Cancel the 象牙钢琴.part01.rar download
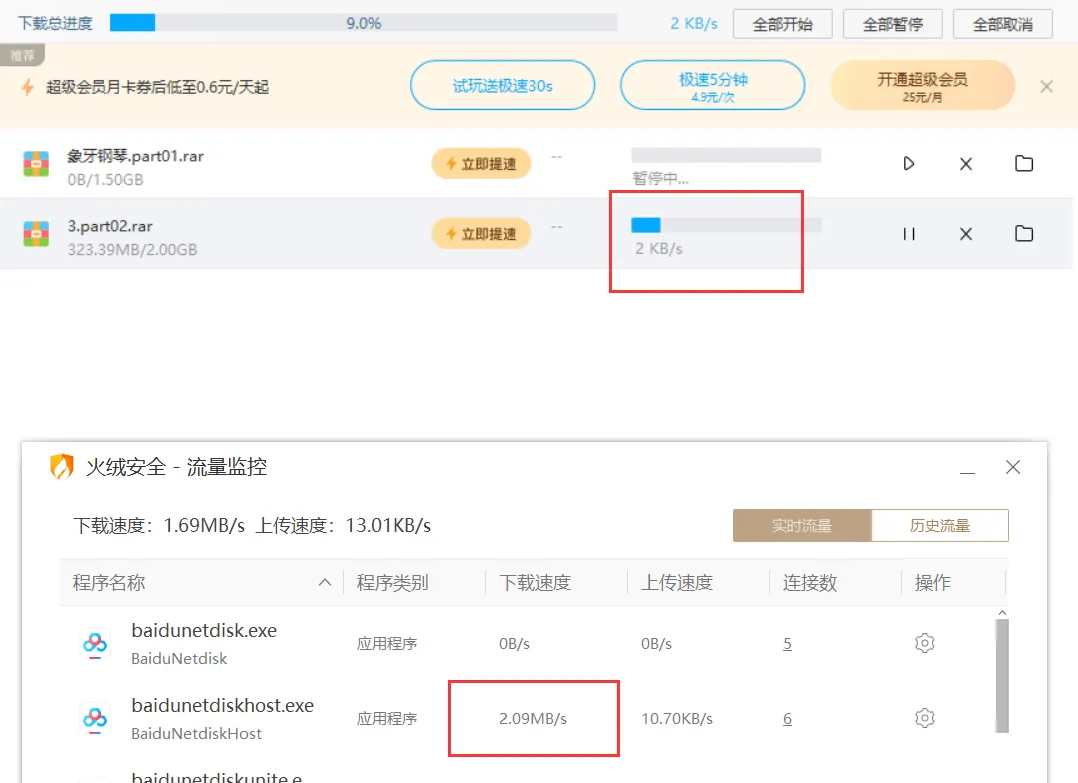Image resolution: width=1078 pixels, height=783 pixels. pos(965,163)
